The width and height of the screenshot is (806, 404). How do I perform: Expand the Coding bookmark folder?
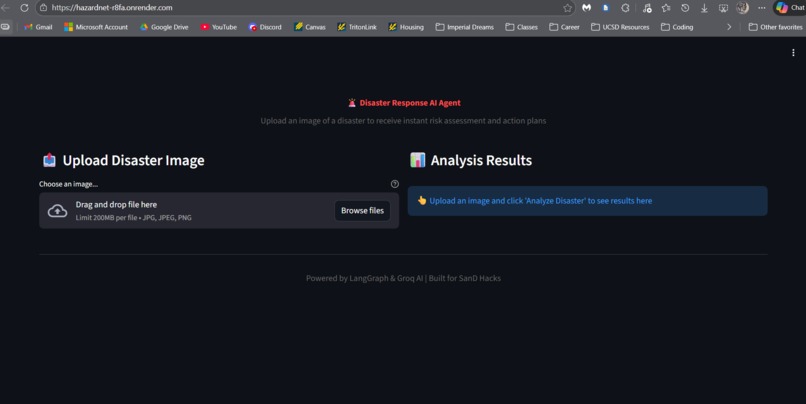coord(677,27)
